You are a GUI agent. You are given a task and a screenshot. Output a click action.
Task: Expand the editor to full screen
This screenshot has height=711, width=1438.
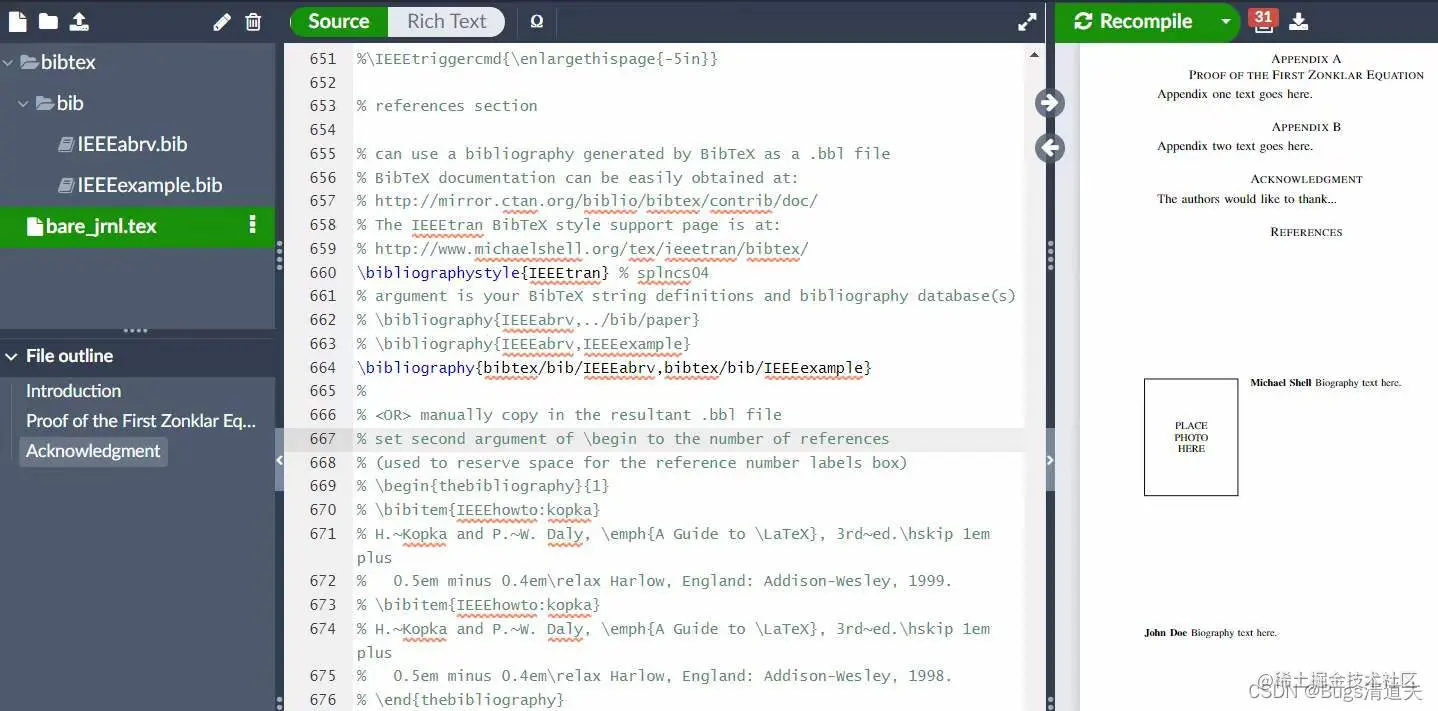tap(1027, 21)
